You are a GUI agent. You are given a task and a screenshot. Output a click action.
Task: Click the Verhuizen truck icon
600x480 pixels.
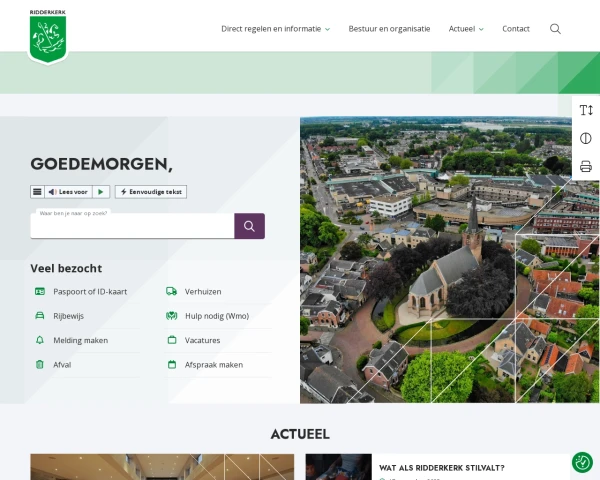coord(172,291)
